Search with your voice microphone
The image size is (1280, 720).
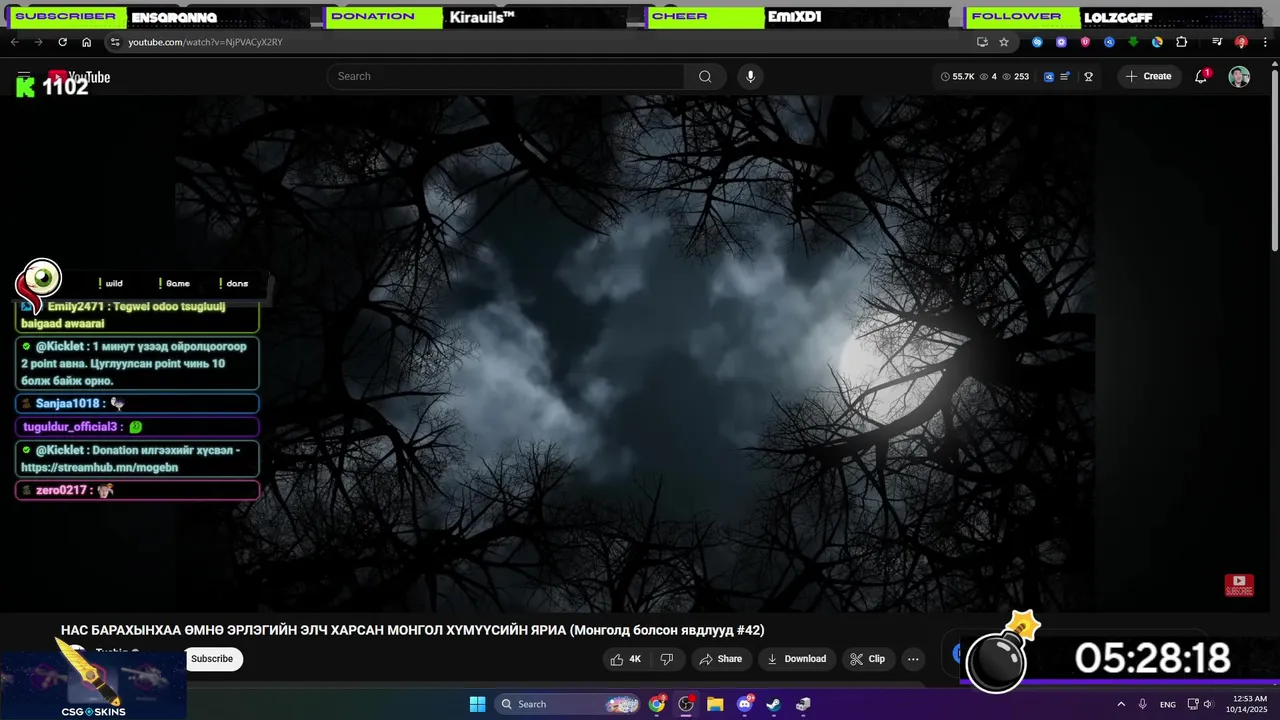coord(751,76)
